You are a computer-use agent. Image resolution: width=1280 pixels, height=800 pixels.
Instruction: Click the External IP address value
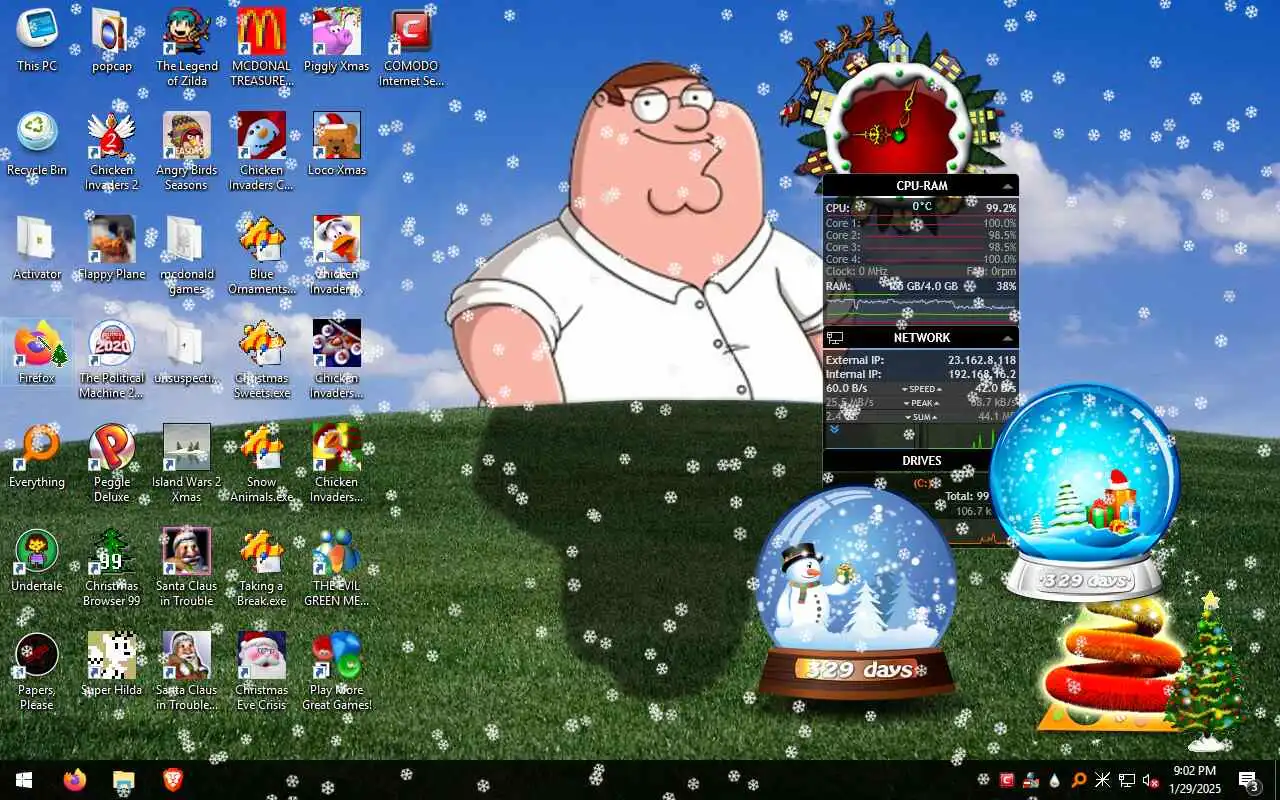point(981,360)
